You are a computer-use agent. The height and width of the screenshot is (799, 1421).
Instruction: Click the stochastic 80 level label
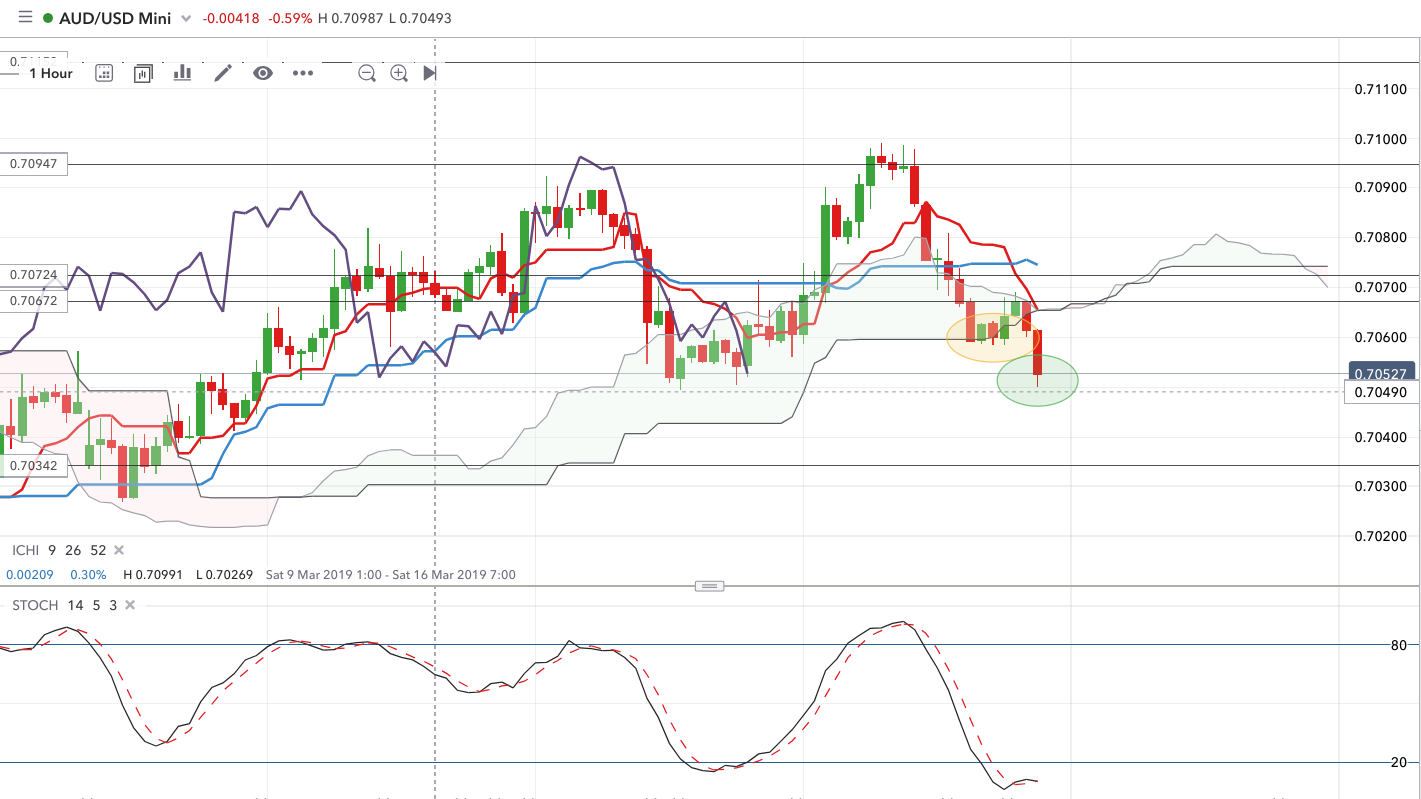pos(1398,645)
